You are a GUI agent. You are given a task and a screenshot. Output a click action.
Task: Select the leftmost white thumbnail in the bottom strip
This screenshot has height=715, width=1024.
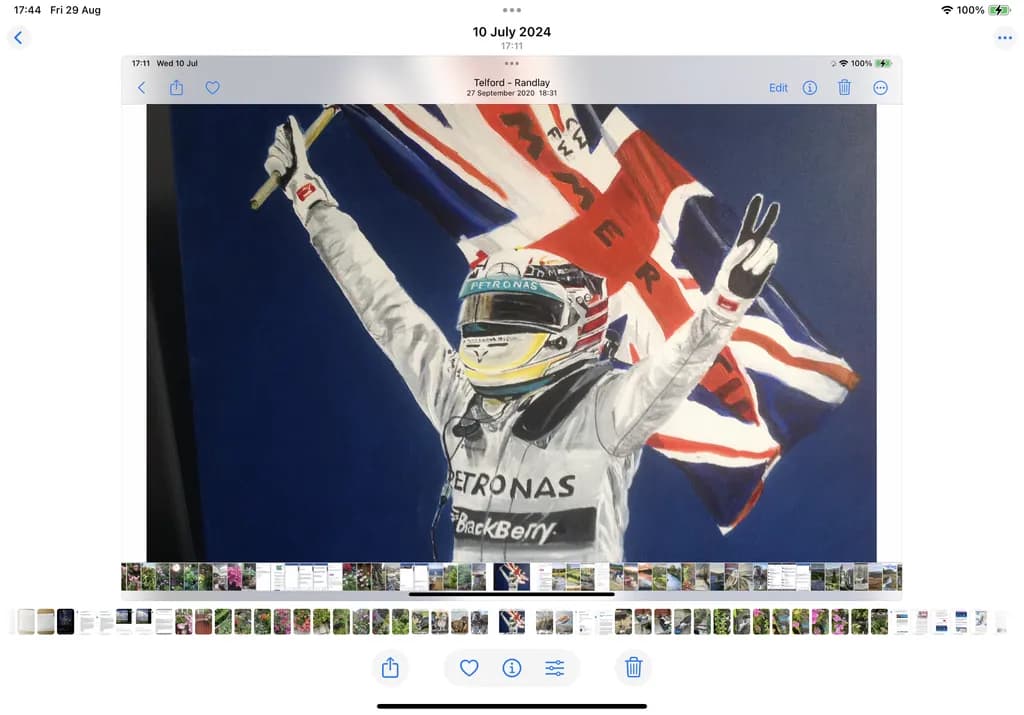[x=25, y=622]
